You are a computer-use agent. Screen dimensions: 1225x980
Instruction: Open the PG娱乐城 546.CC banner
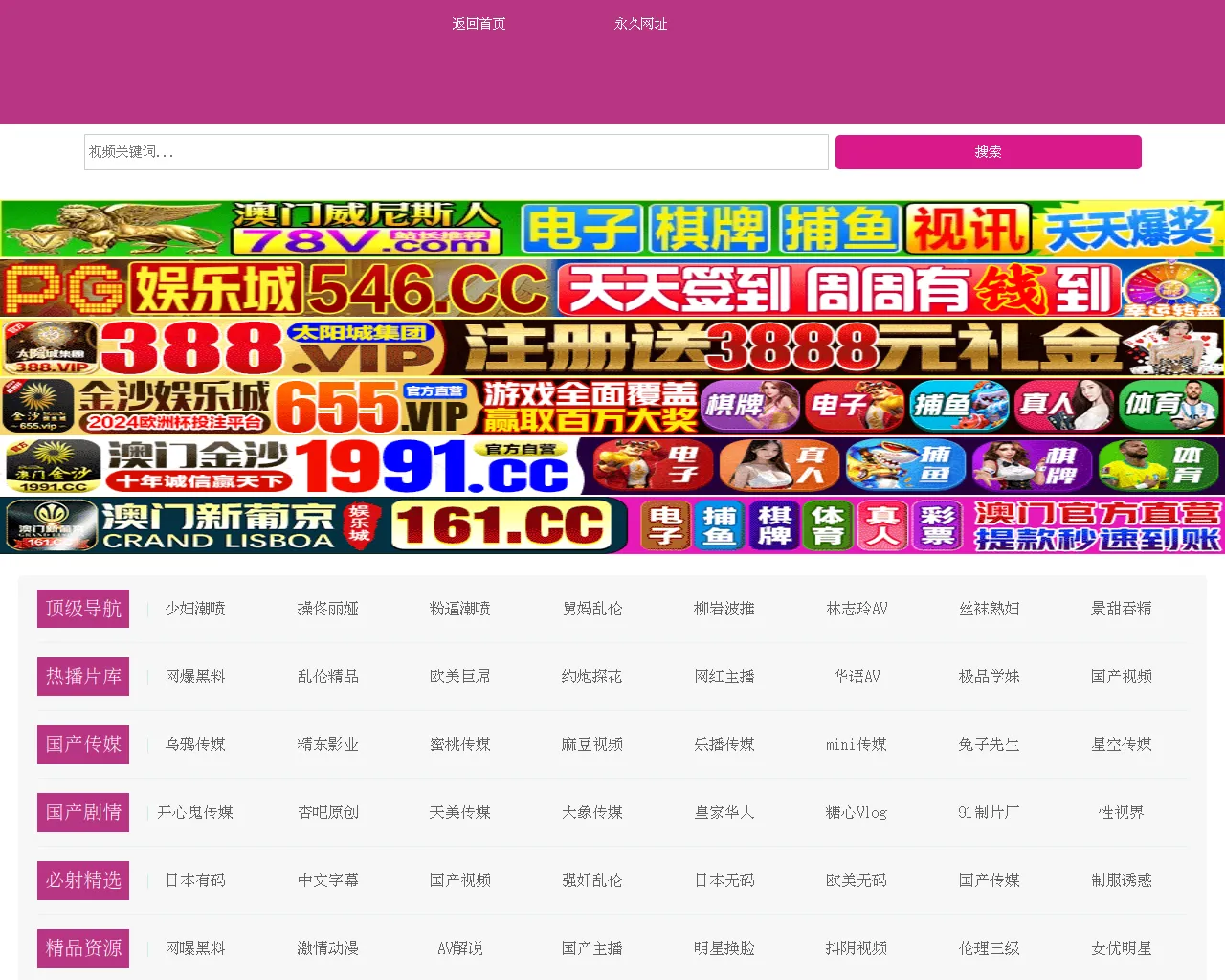612,288
